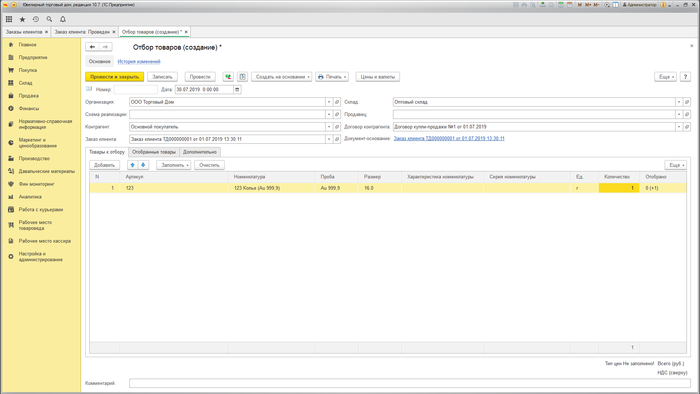Open Favorites star icon
This screenshot has height=394, width=700.
[22, 19]
